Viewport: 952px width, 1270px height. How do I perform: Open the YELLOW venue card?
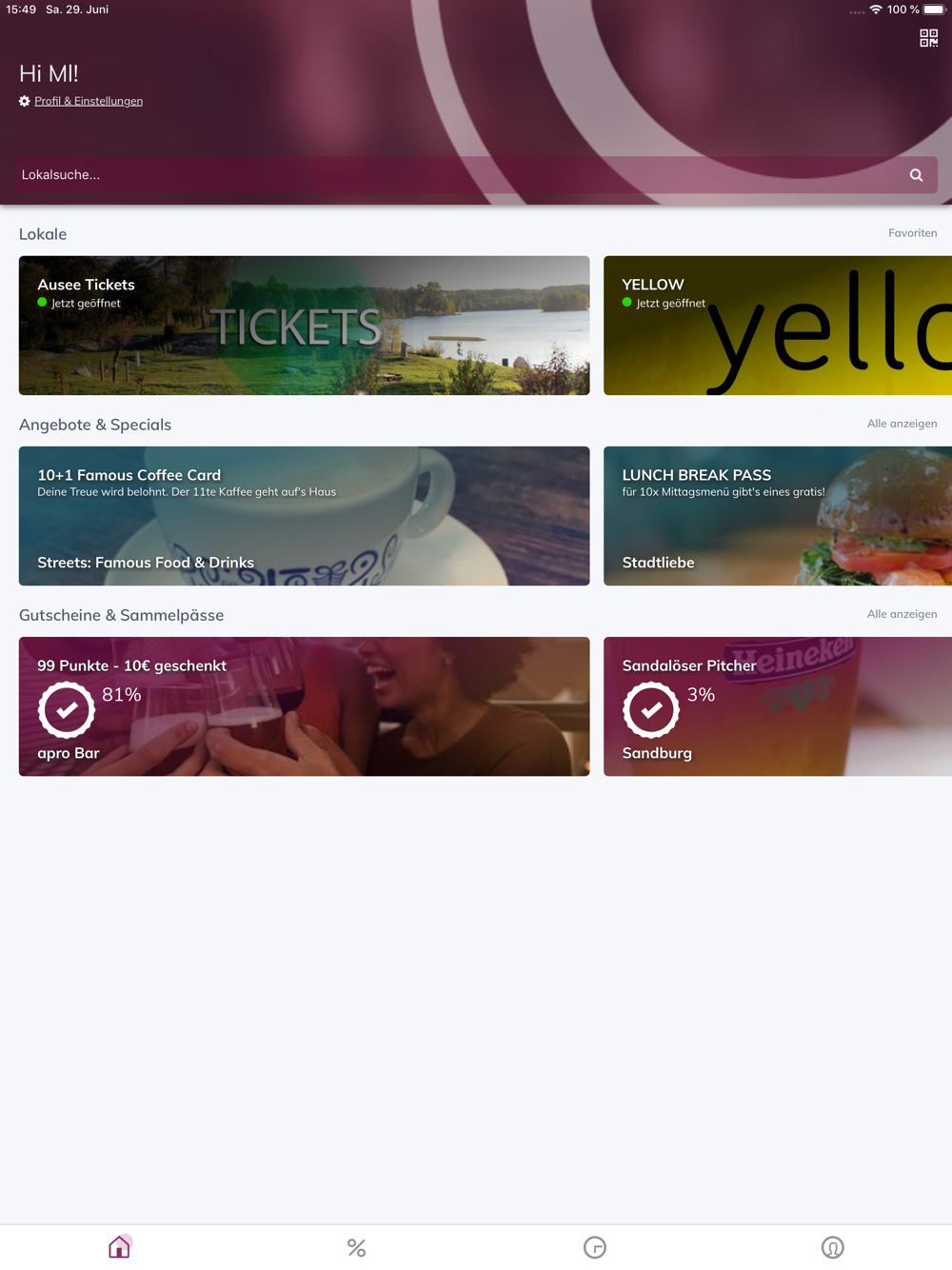tap(778, 326)
